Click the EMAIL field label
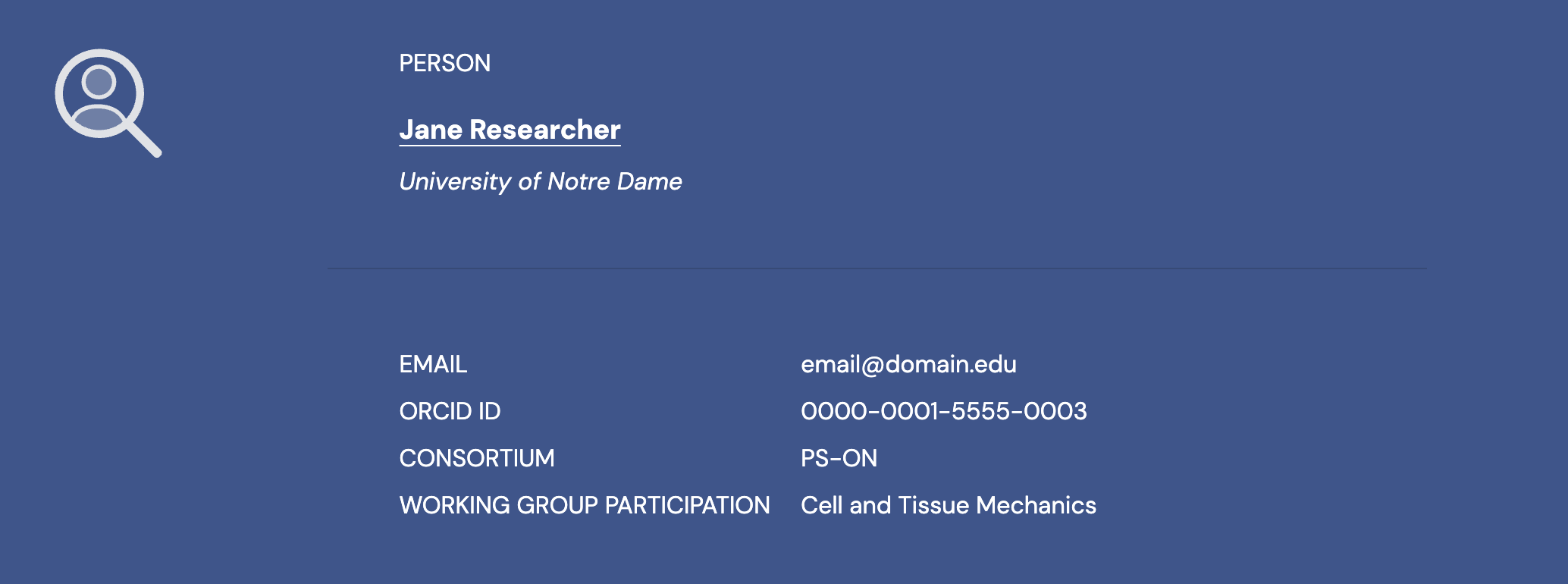The width and height of the screenshot is (1568, 584). [x=433, y=365]
